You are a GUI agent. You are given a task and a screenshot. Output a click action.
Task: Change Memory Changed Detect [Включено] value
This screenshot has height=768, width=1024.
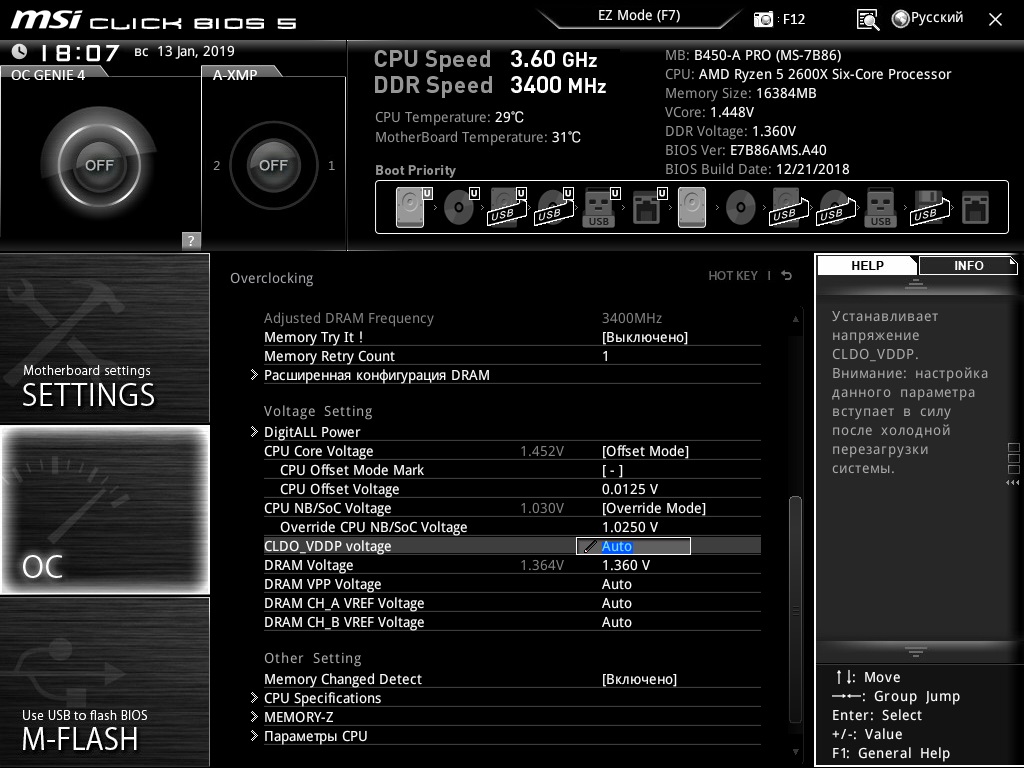pyautogui.click(x=639, y=679)
